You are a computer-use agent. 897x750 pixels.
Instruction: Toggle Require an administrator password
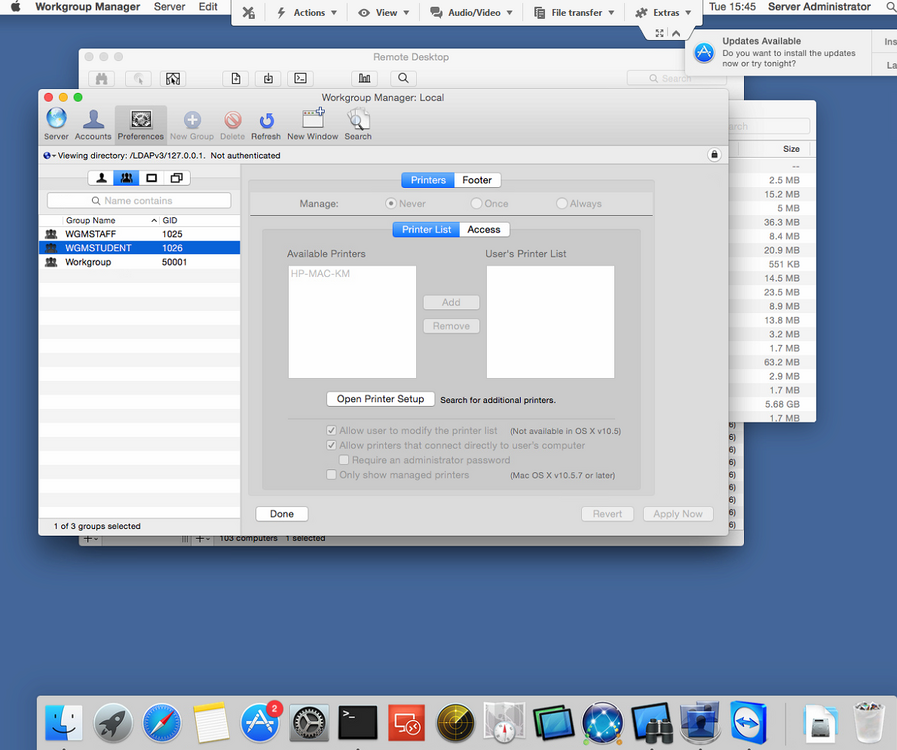344,460
